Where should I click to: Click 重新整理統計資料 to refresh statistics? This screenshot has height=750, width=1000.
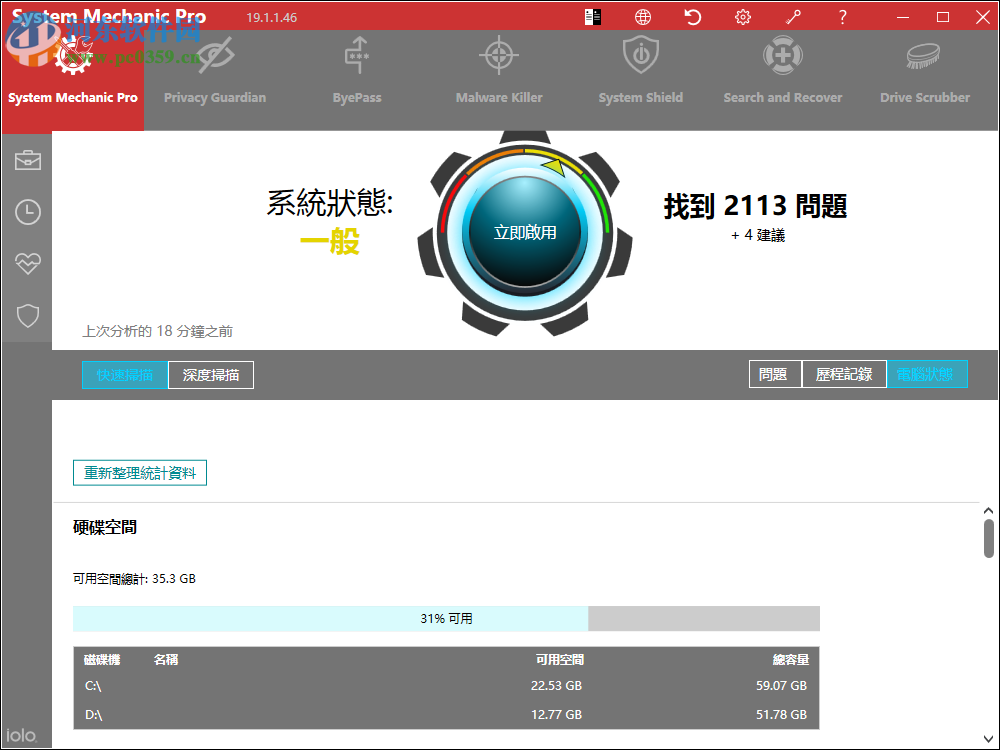(x=140, y=472)
